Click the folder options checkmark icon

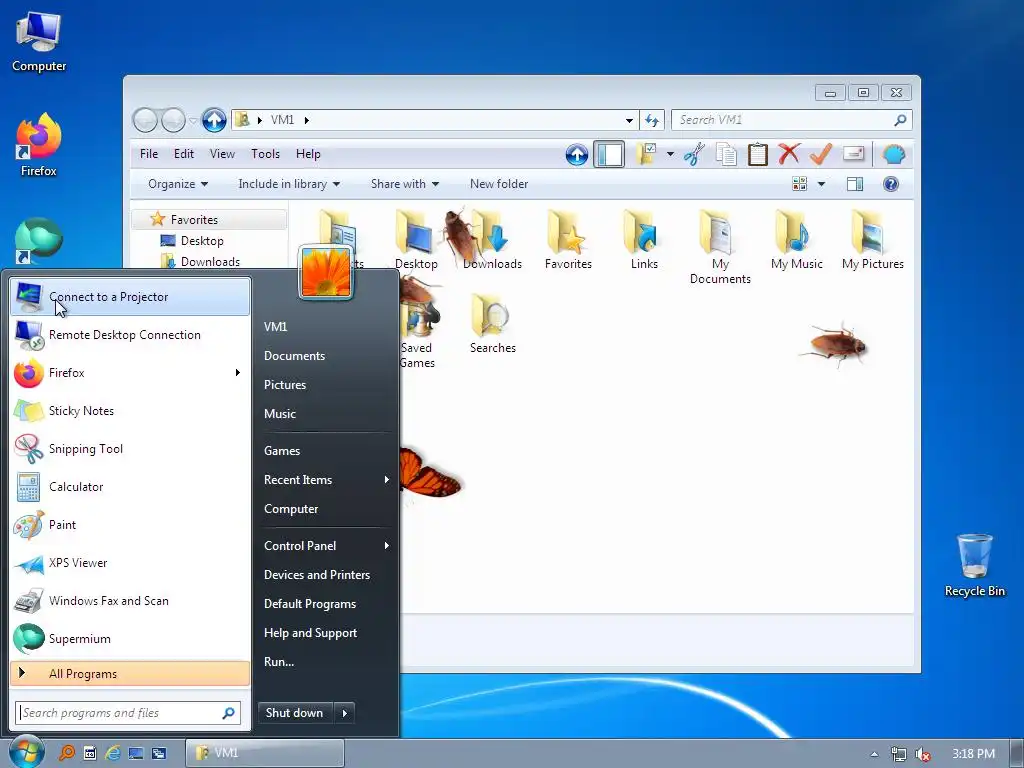pyautogui.click(x=646, y=154)
